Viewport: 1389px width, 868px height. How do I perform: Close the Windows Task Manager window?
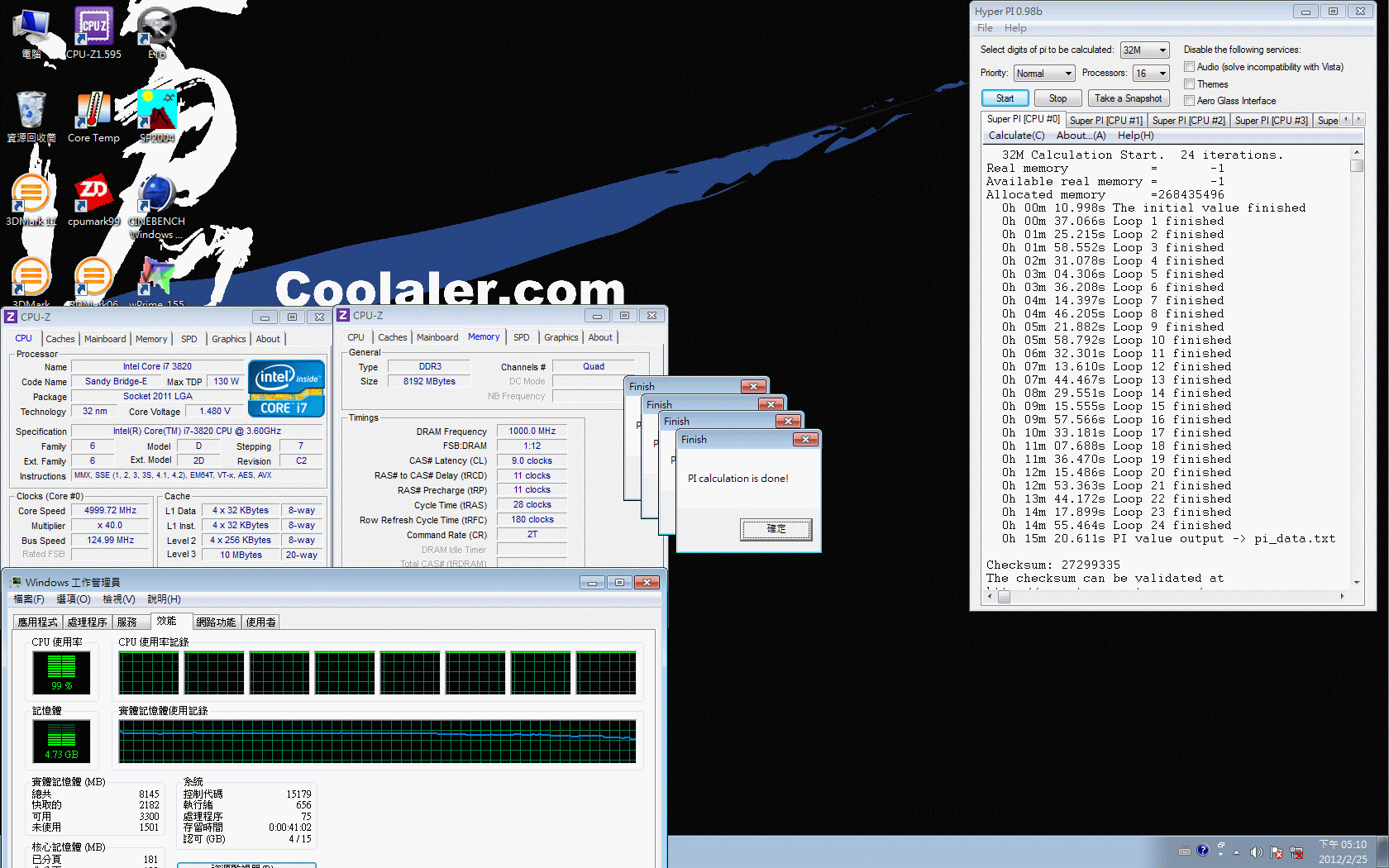click(647, 582)
